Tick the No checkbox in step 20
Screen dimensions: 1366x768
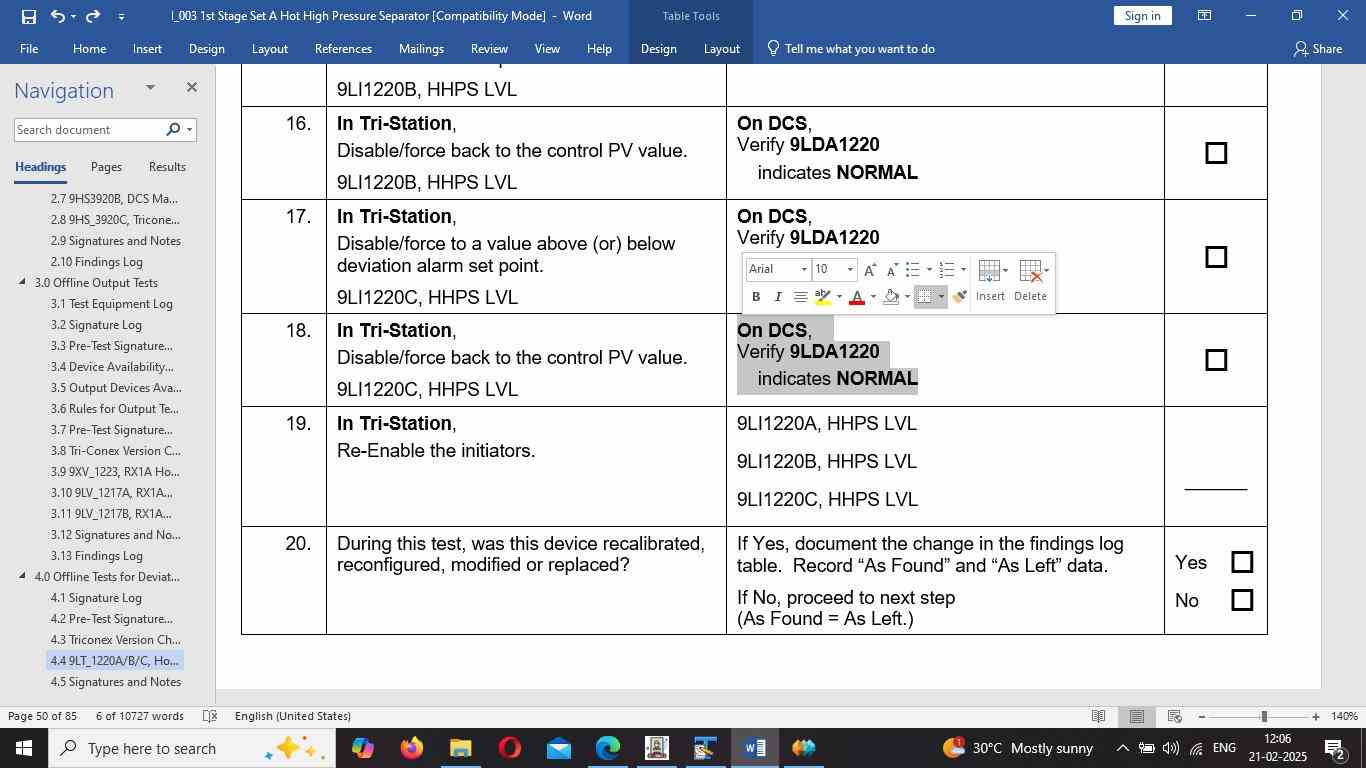tap(1242, 600)
